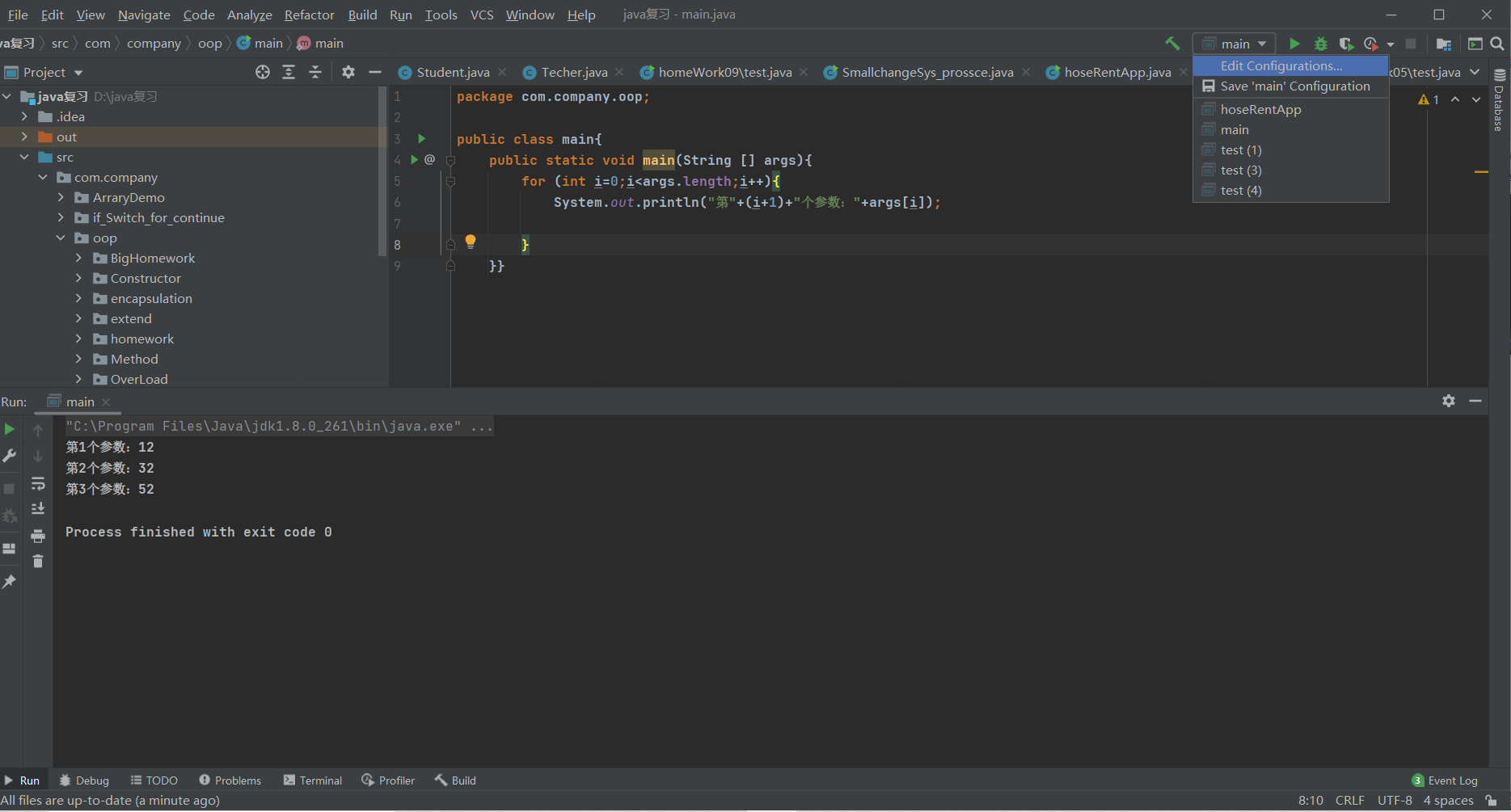
Task: Click the stop icon in top toolbar
Action: [x=1411, y=44]
